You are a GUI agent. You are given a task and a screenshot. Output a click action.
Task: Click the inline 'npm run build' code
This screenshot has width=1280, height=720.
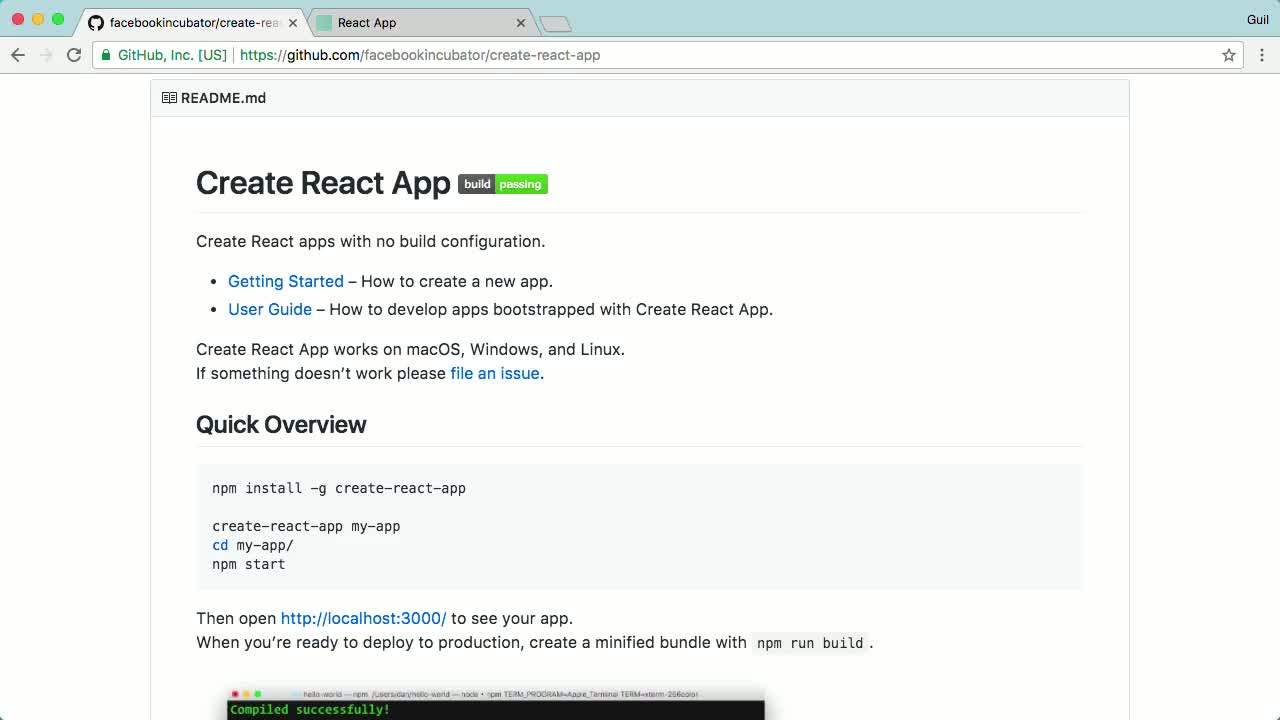pos(810,643)
